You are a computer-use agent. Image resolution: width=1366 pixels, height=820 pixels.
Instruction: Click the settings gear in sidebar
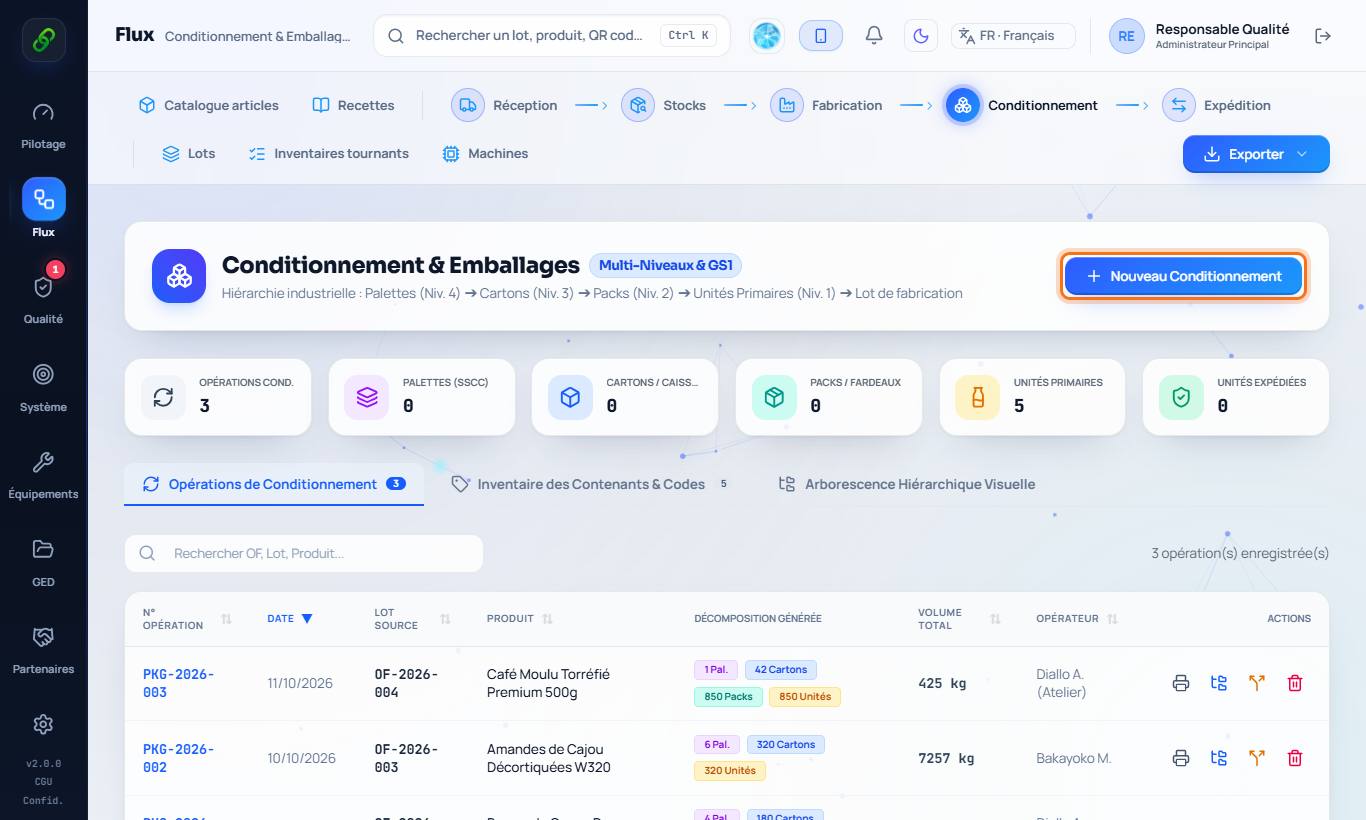coord(43,724)
